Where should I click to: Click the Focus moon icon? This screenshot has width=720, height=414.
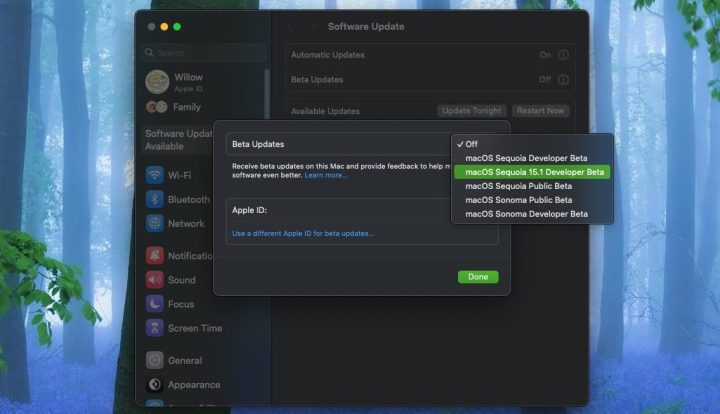154,304
